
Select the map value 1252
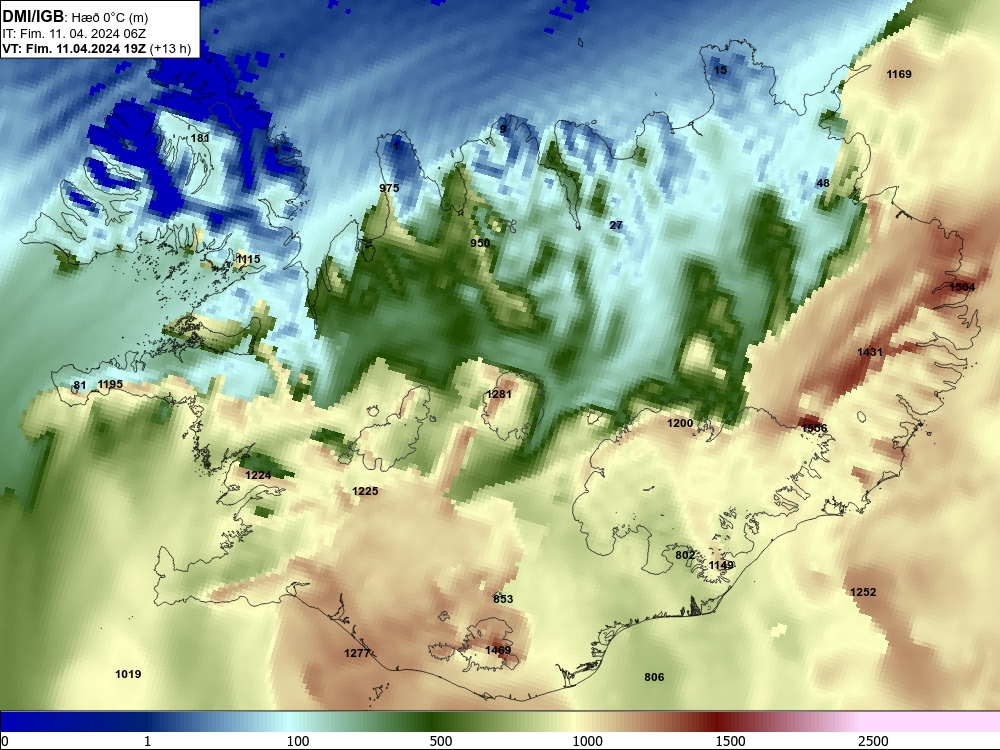click(x=863, y=592)
